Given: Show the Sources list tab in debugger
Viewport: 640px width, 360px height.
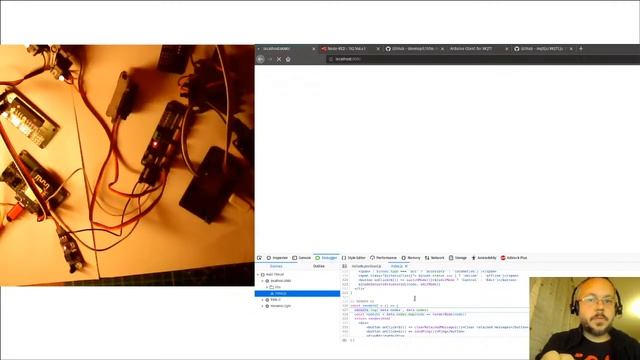Looking at the screenshot, I should coord(276,266).
